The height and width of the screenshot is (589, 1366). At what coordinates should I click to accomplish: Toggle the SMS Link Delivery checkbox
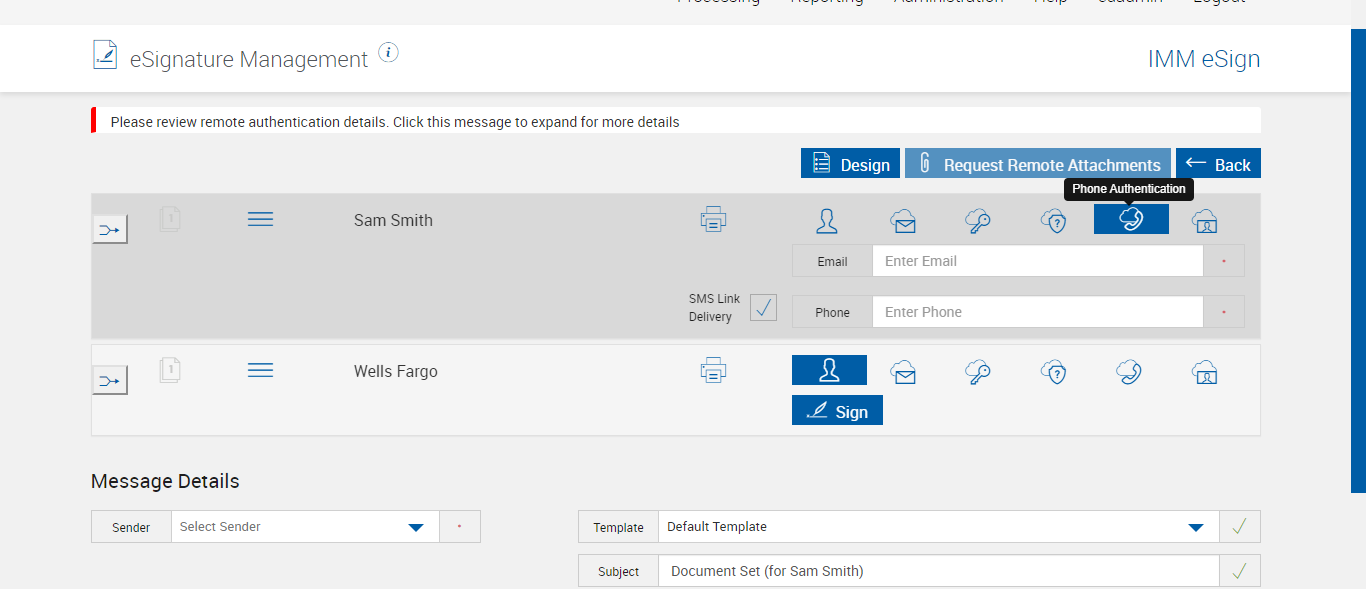(763, 308)
